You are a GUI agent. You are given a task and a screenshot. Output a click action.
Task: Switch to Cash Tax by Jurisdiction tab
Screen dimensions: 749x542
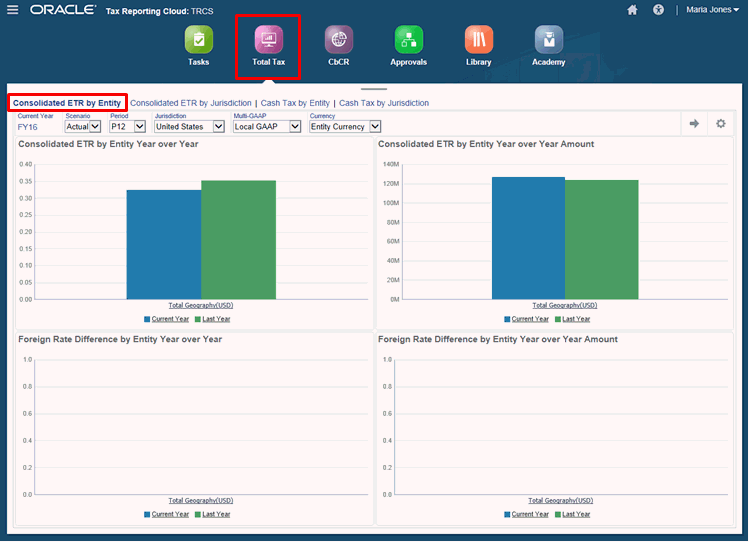coord(384,103)
